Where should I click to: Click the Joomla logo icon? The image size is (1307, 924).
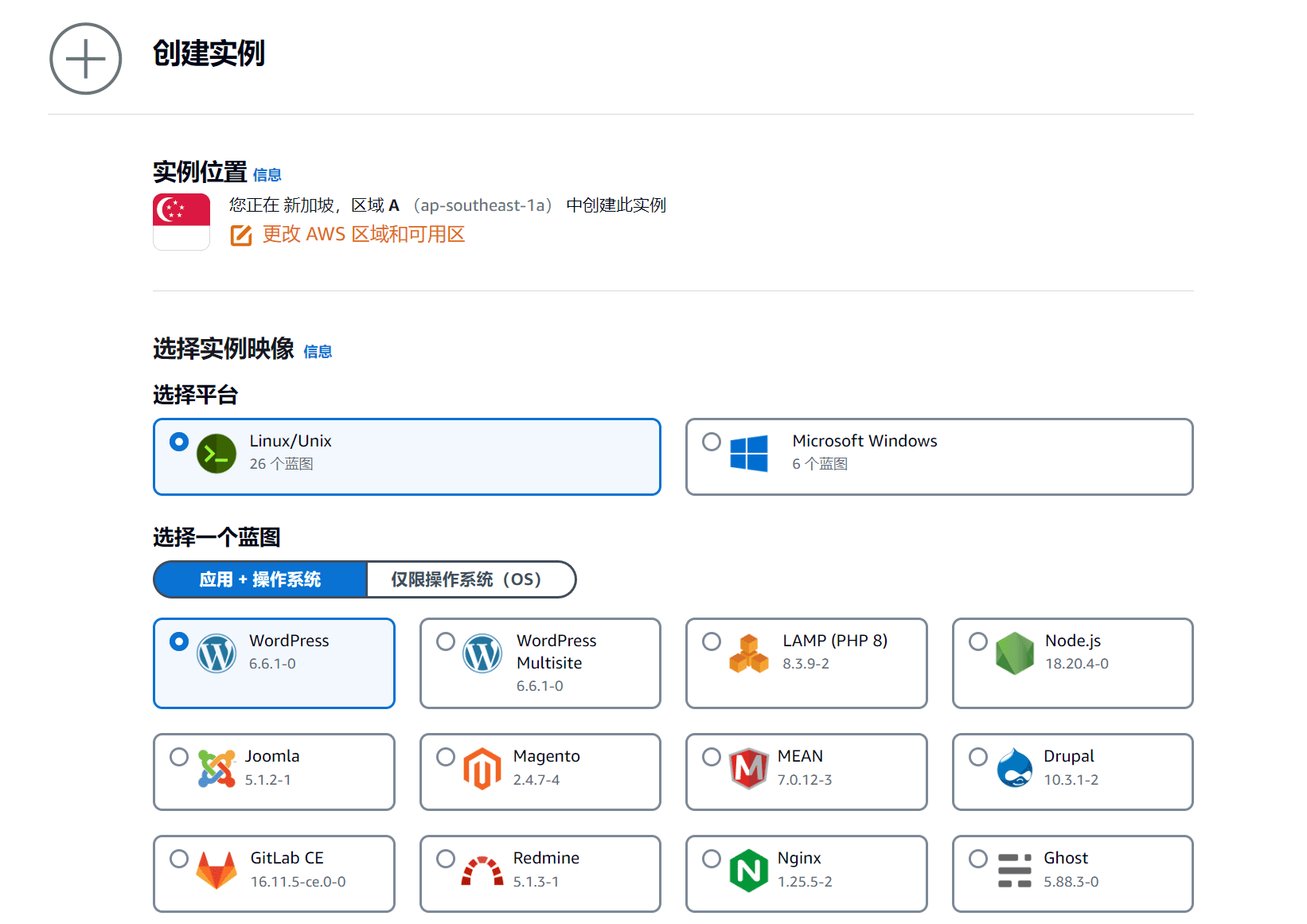(217, 768)
